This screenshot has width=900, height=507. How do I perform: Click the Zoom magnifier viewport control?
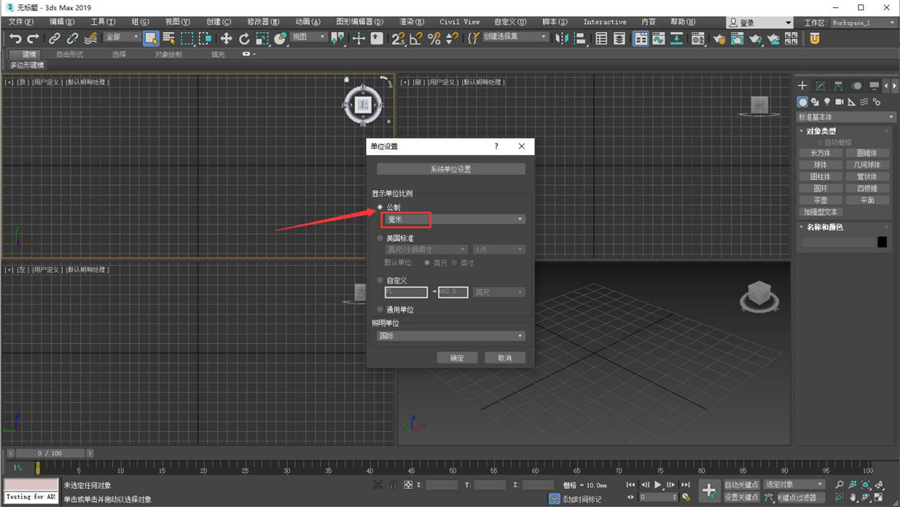839,485
